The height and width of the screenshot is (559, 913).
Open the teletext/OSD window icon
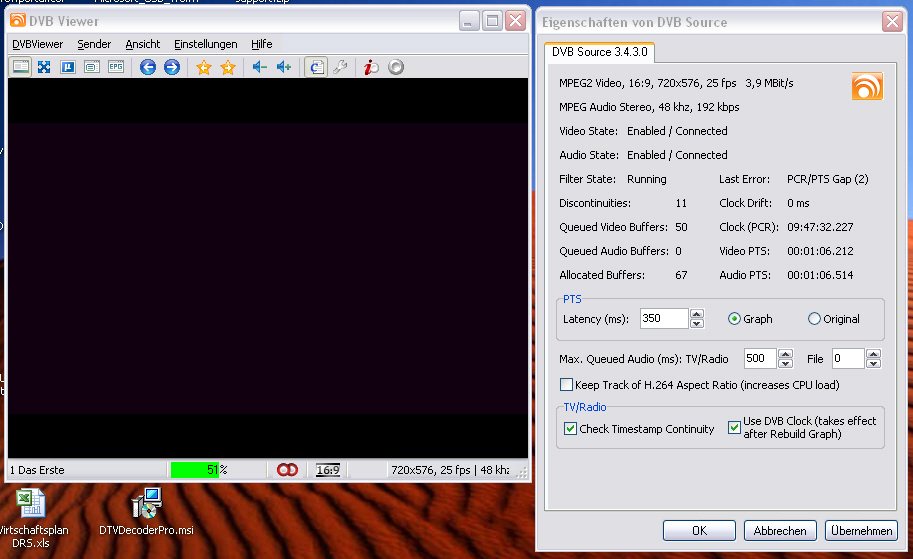pyautogui.click(x=91, y=67)
